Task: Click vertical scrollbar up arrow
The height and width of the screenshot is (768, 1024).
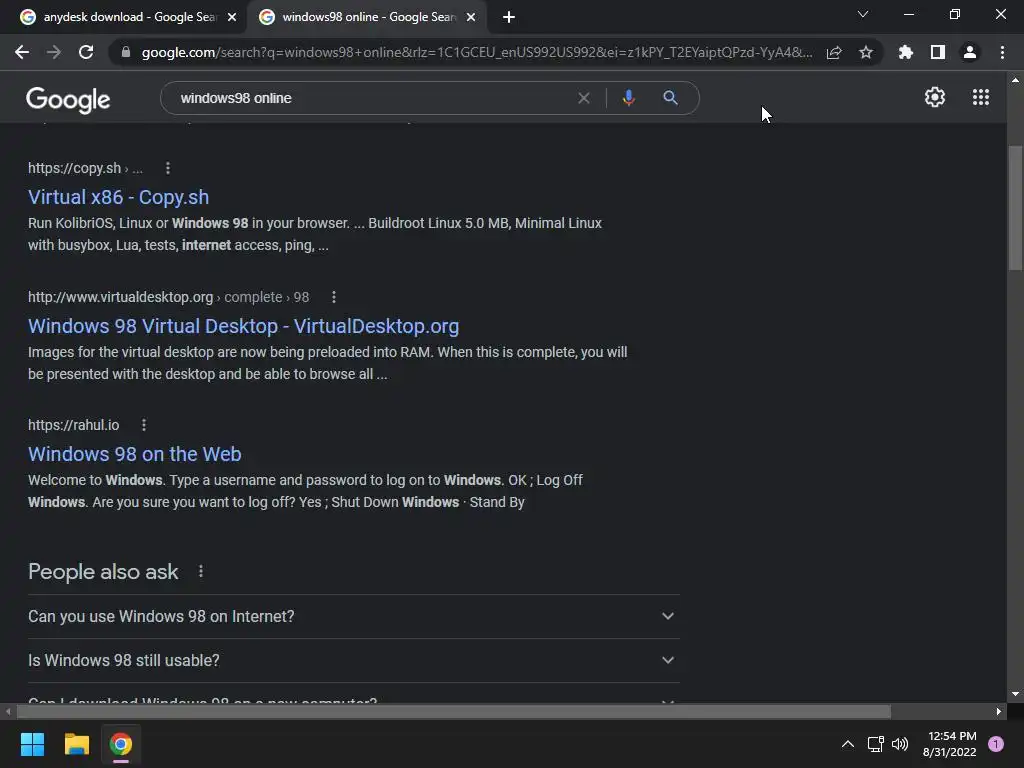Action: tap(1015, 80)
